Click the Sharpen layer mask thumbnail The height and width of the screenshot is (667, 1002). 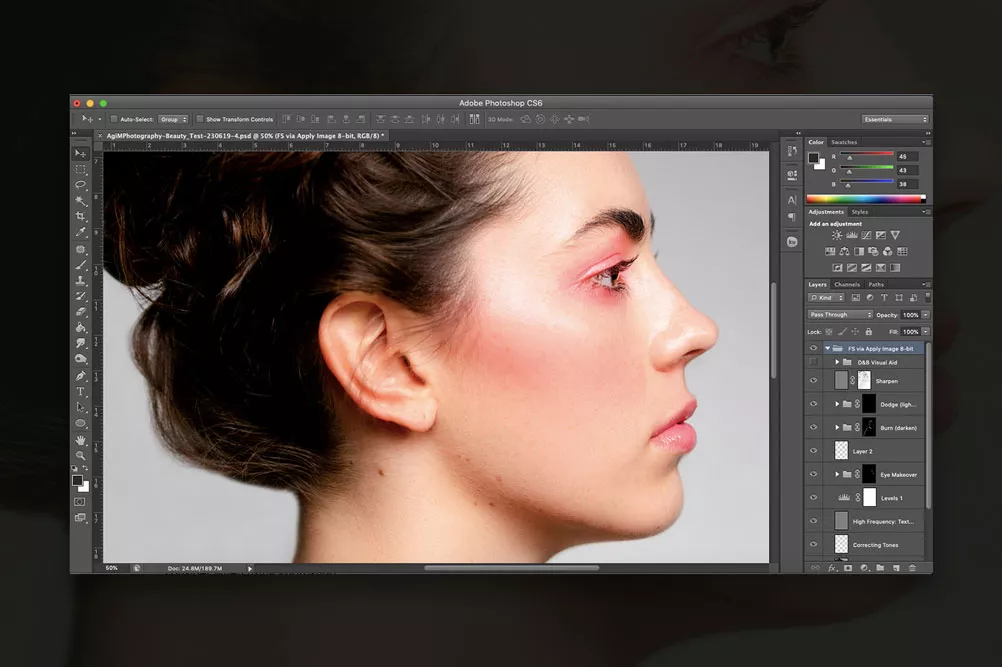click(863, 381)
